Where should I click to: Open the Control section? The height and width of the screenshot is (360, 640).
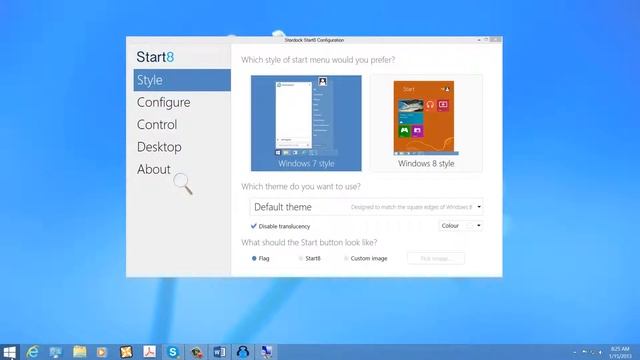coord(157,124)
